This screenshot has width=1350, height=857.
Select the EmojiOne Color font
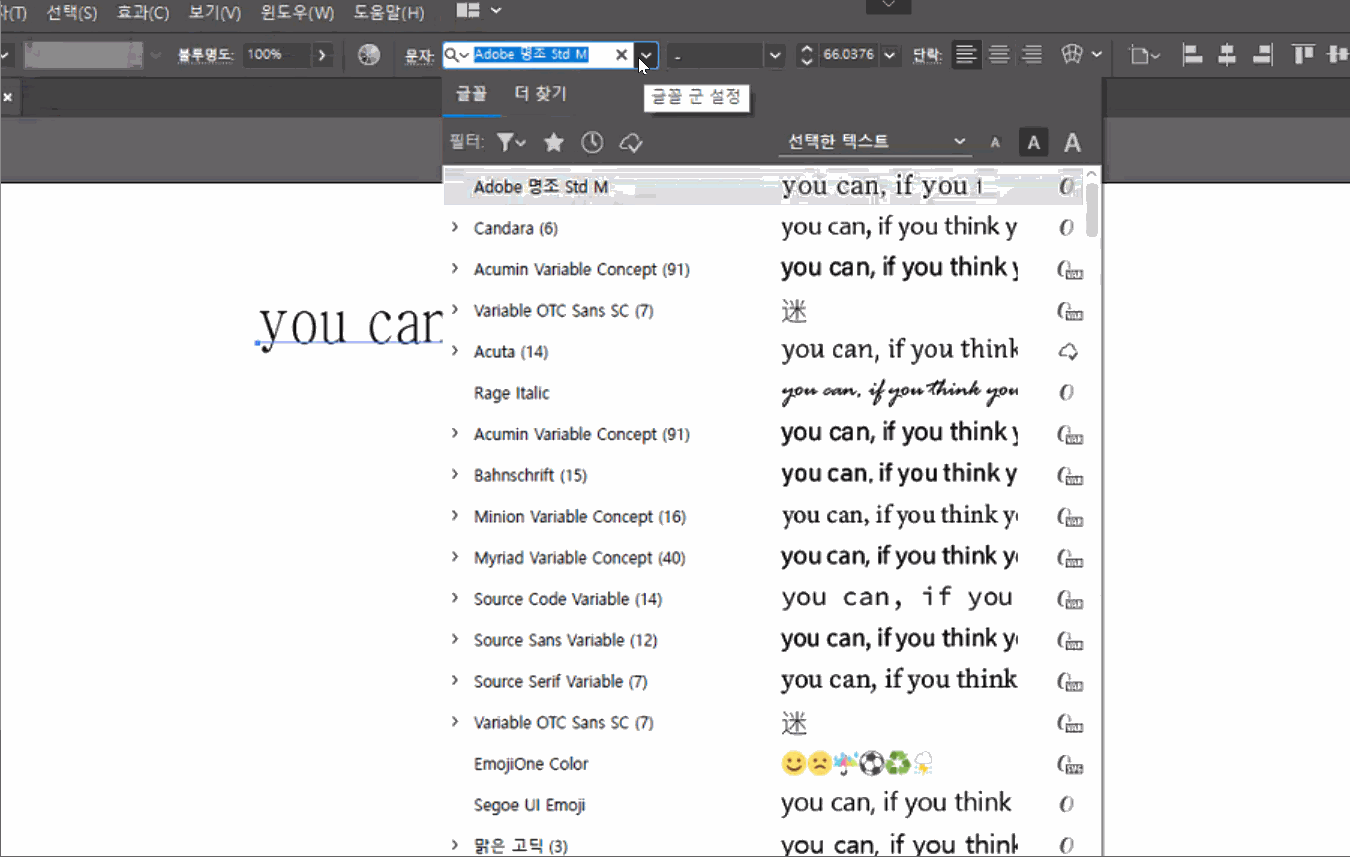531,764
